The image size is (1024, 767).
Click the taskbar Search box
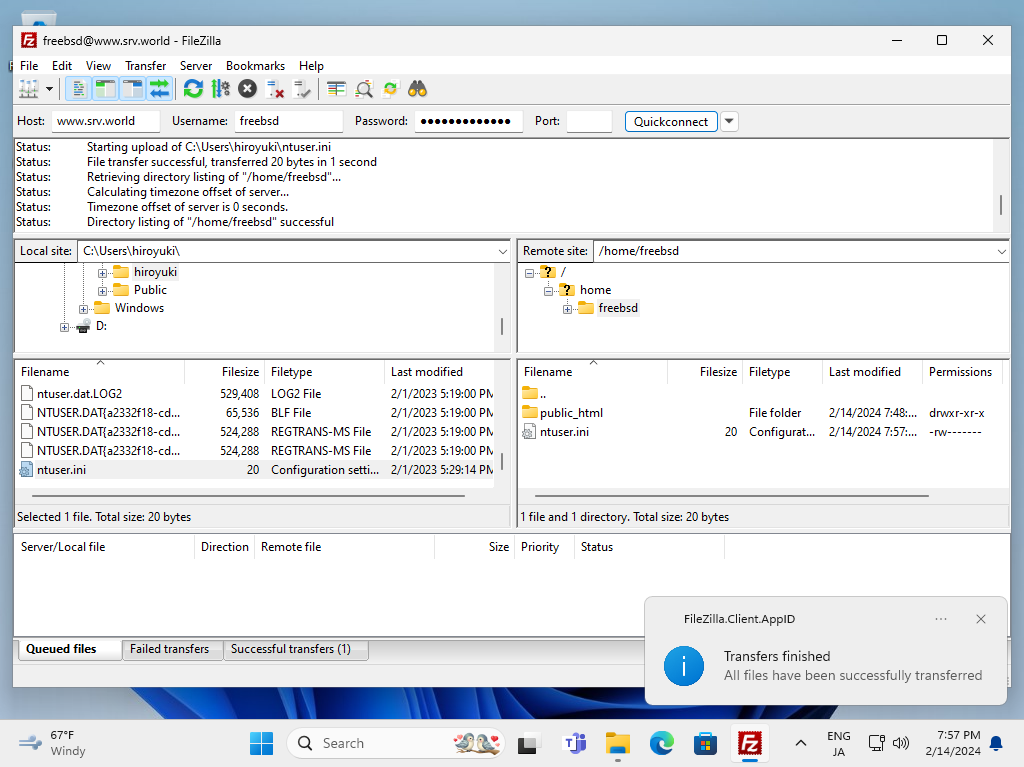(396, 743)
